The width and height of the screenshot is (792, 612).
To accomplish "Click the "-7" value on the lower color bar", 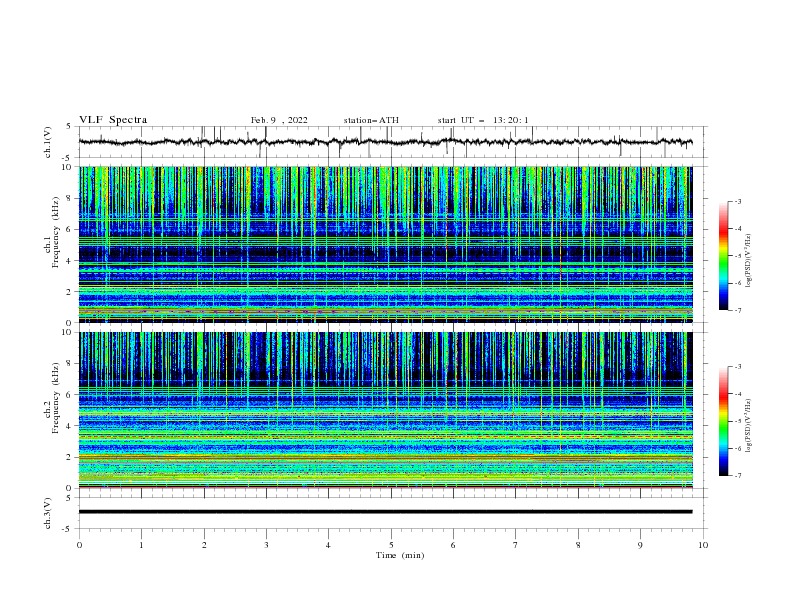I will click(737, 476).
